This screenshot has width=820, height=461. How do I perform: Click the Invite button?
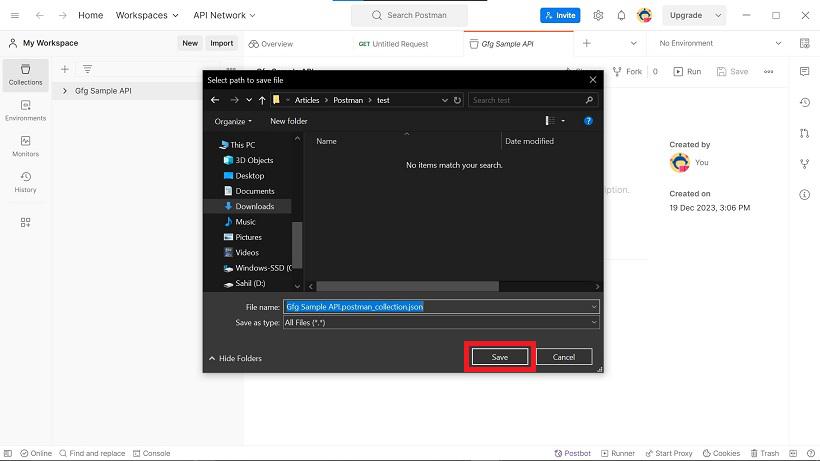pos(560,15)
